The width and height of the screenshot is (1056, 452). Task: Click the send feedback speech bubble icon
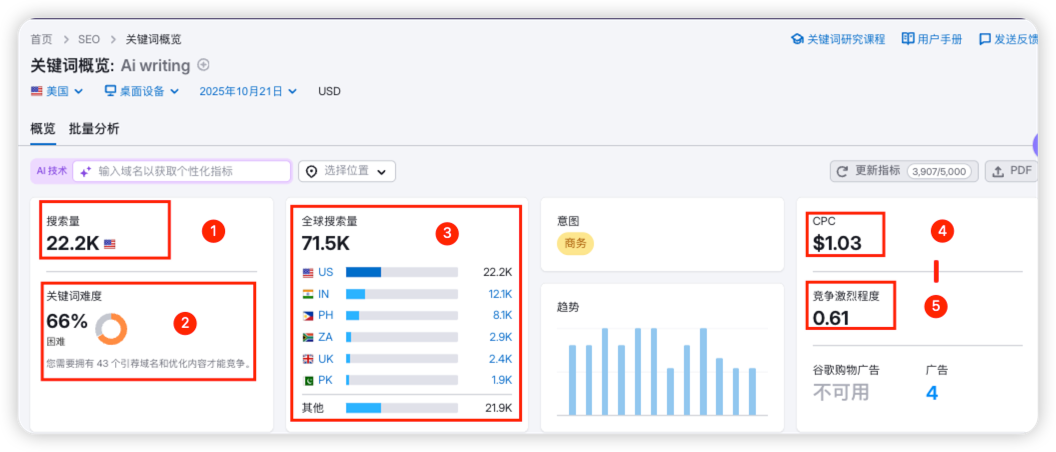click(x=985, y=40)
